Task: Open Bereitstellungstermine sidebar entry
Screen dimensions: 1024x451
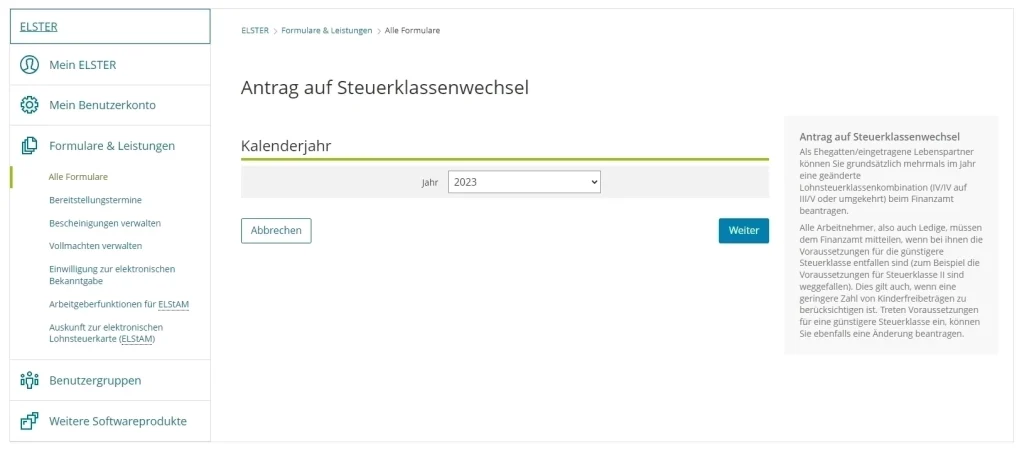Action: coord(95,200)
